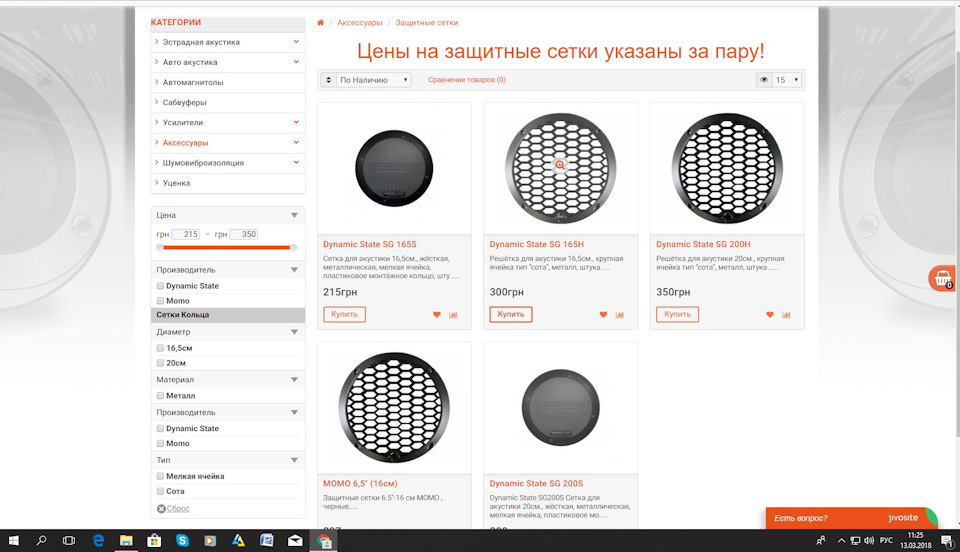Click minimum price field showing 215
Screen dimensions: 960x552
coord(186,234)
